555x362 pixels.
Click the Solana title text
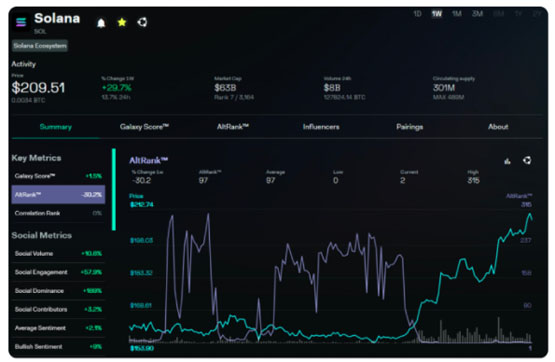coord(57,18)
